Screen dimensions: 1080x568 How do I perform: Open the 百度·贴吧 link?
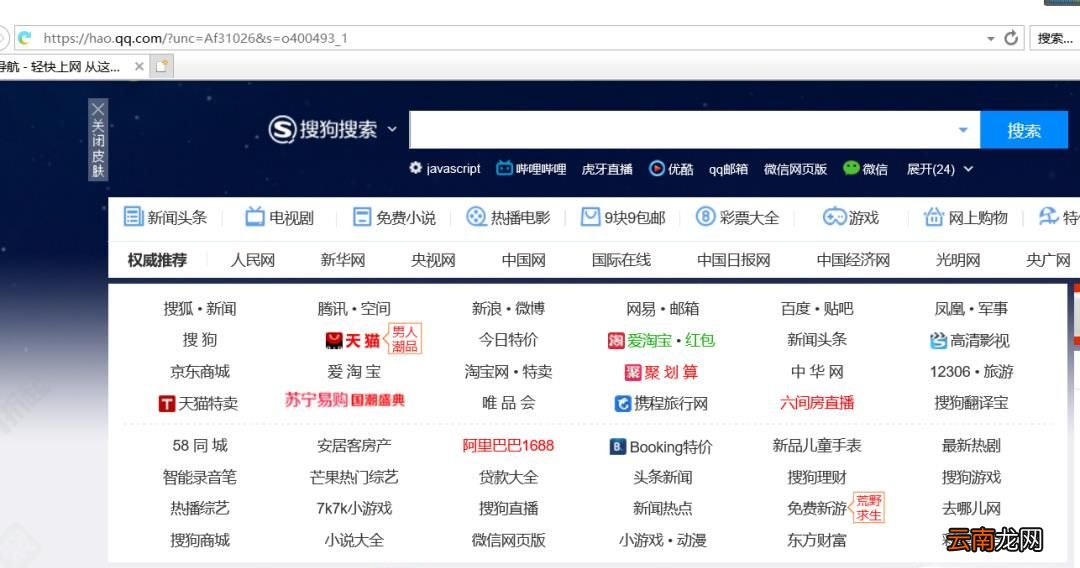[x=817, y=308]
